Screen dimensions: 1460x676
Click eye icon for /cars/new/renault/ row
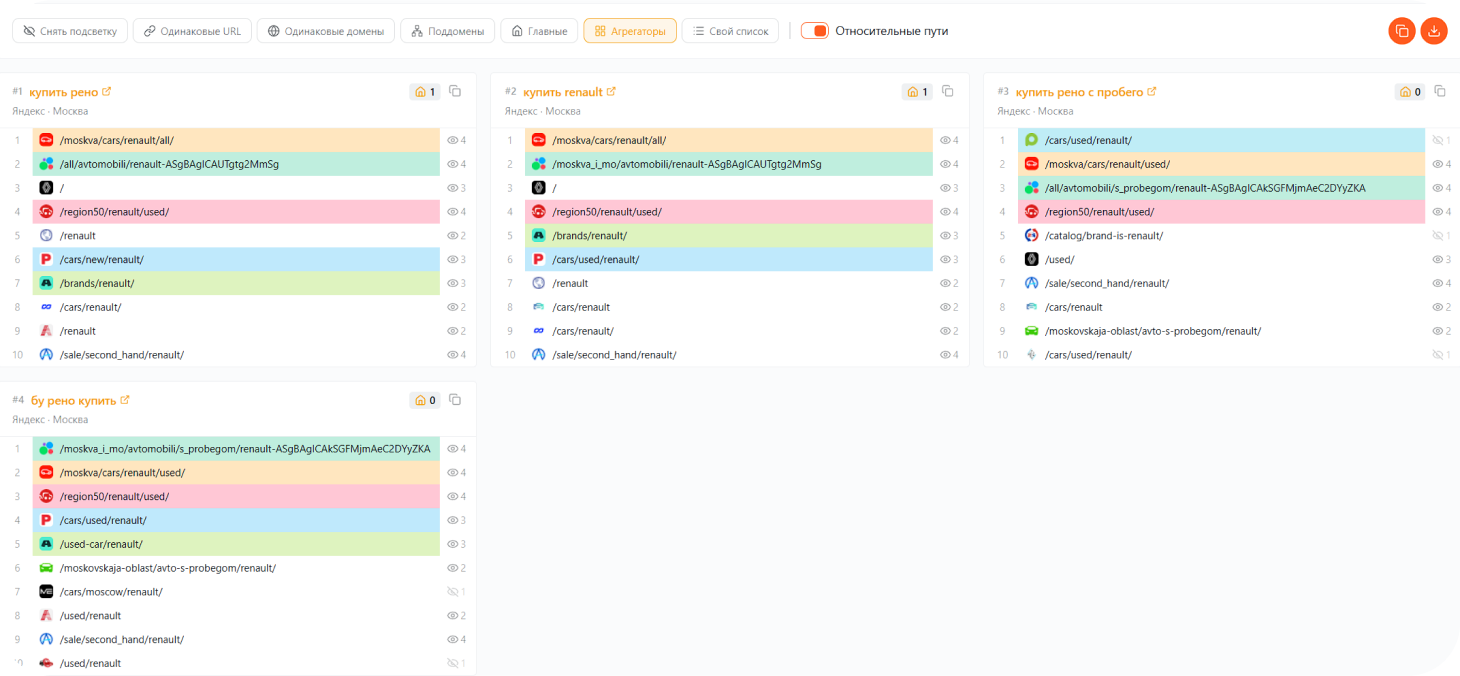click(x=452, y=260)
